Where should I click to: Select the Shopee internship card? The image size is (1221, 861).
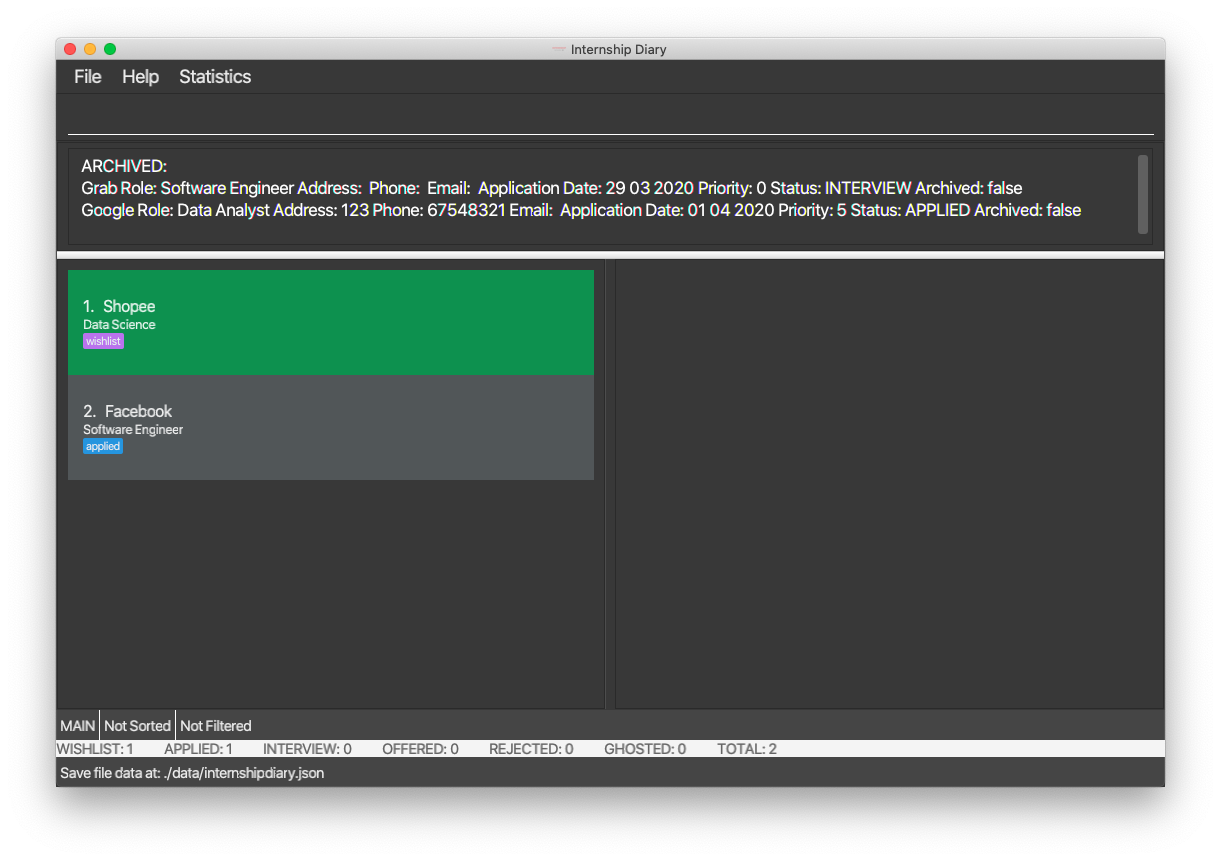pos(331,322)
